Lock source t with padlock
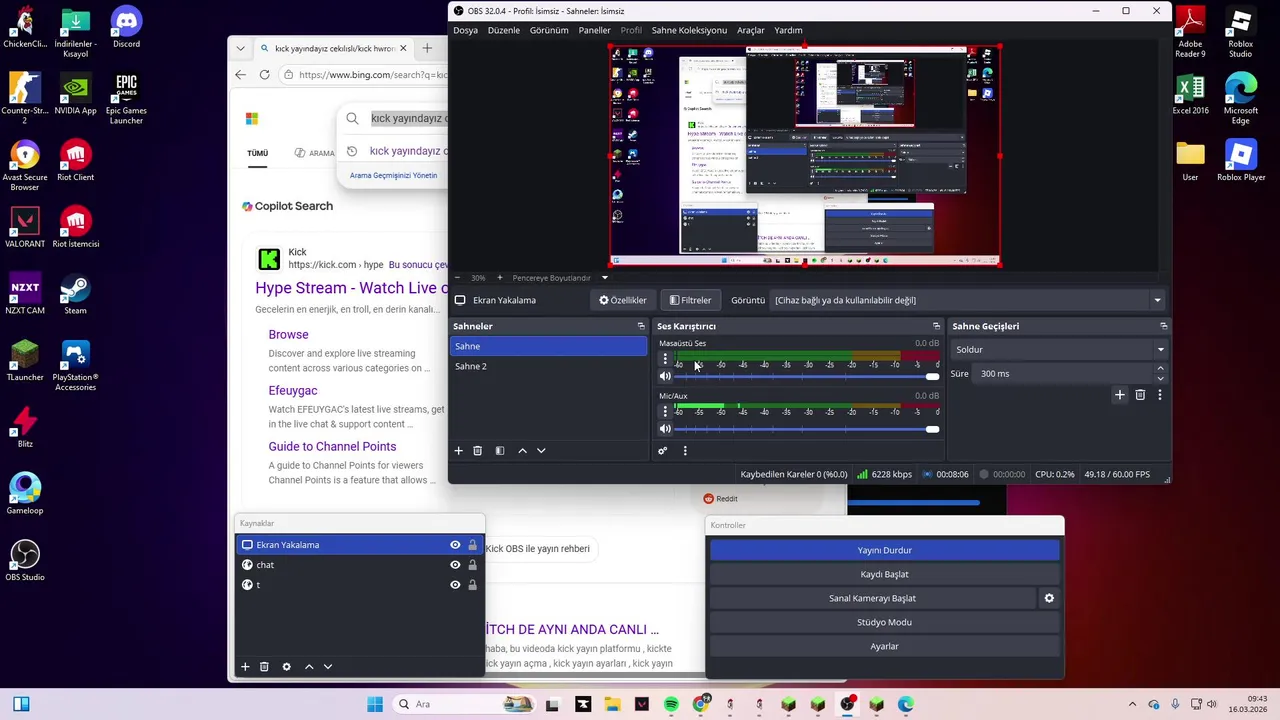Screen dimensions: 1280x720 [x=473, y=585]
